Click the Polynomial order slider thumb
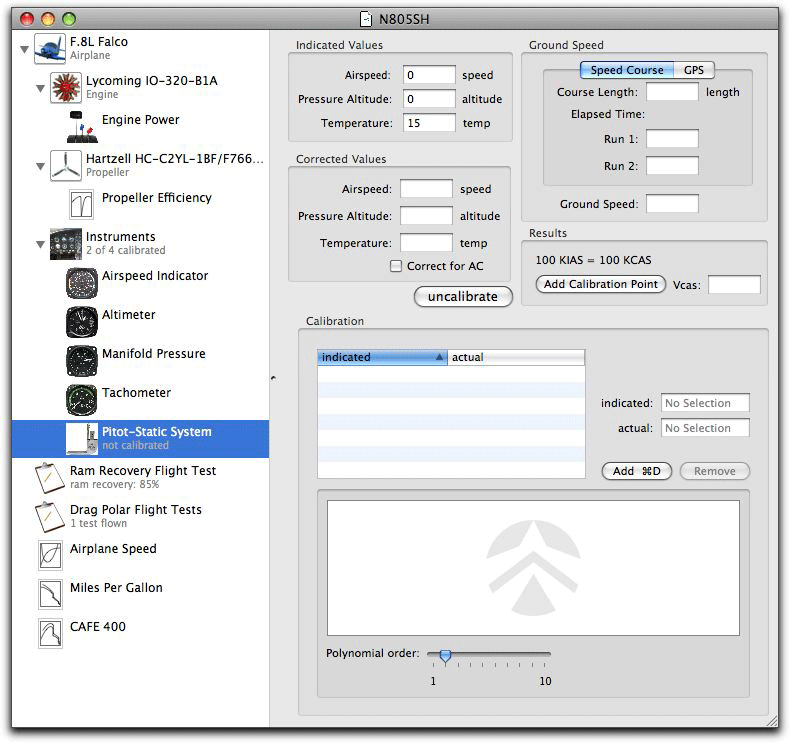 [x=445, y=655]
